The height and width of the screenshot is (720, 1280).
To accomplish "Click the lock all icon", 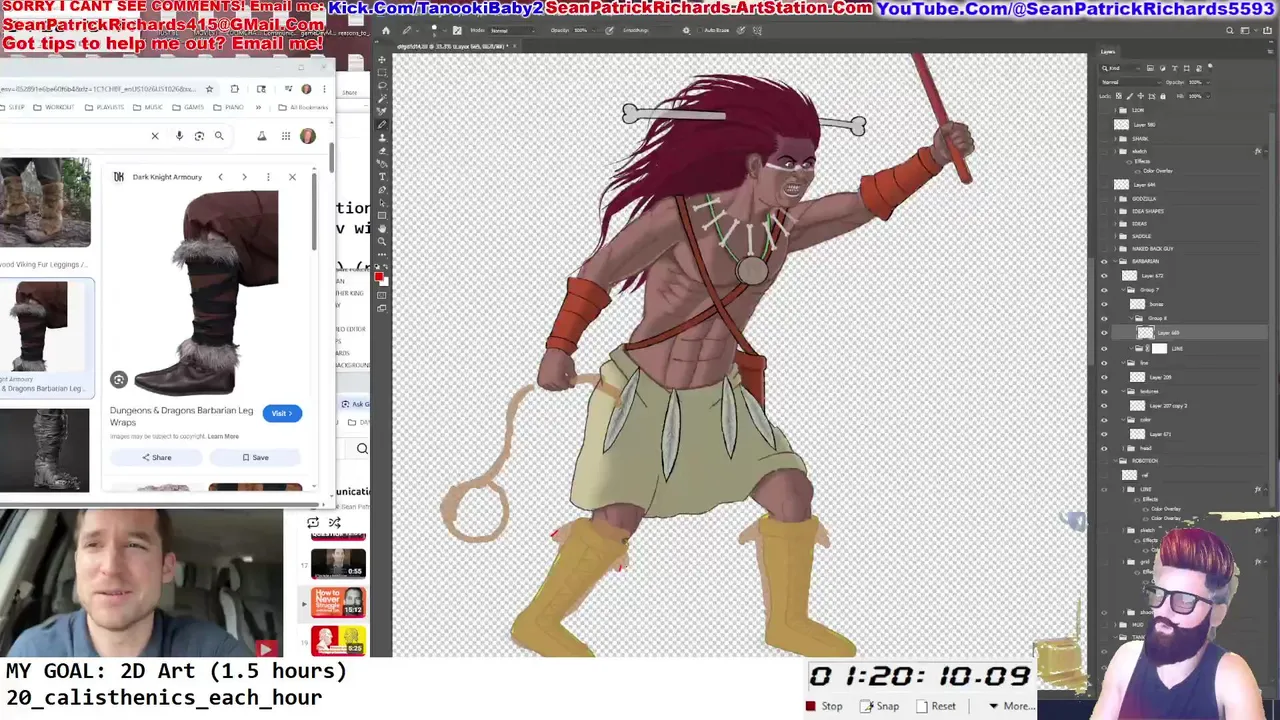I will click(x=1163, y=96).
